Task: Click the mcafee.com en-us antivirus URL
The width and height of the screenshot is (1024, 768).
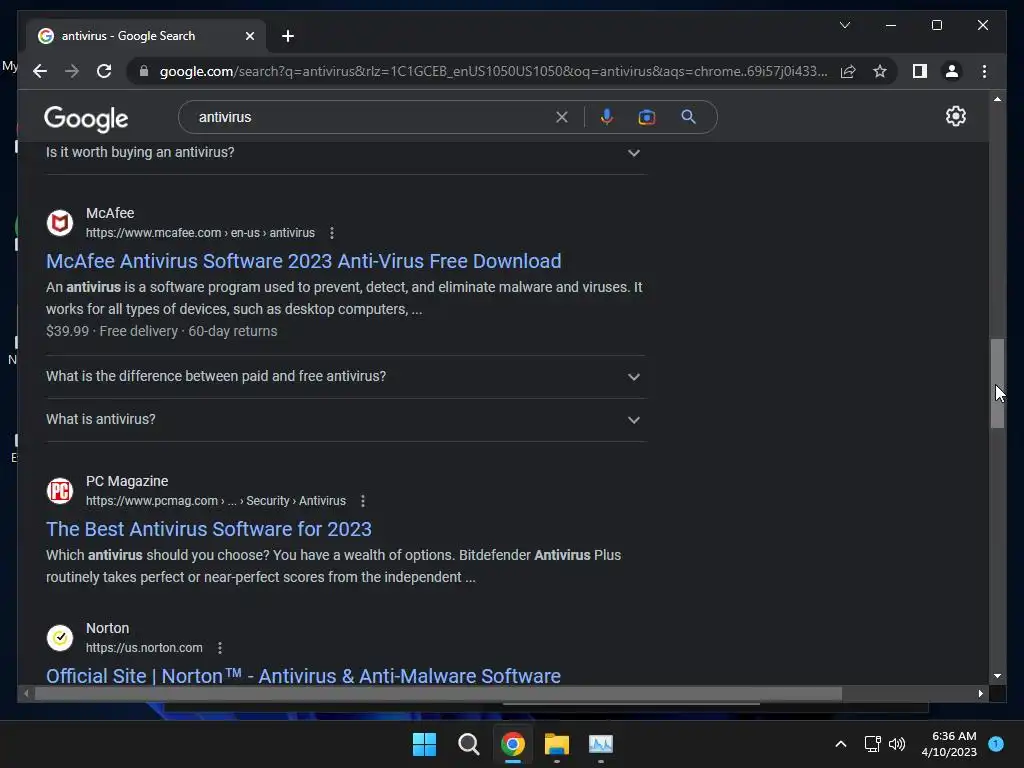Action: pos(200,232)
